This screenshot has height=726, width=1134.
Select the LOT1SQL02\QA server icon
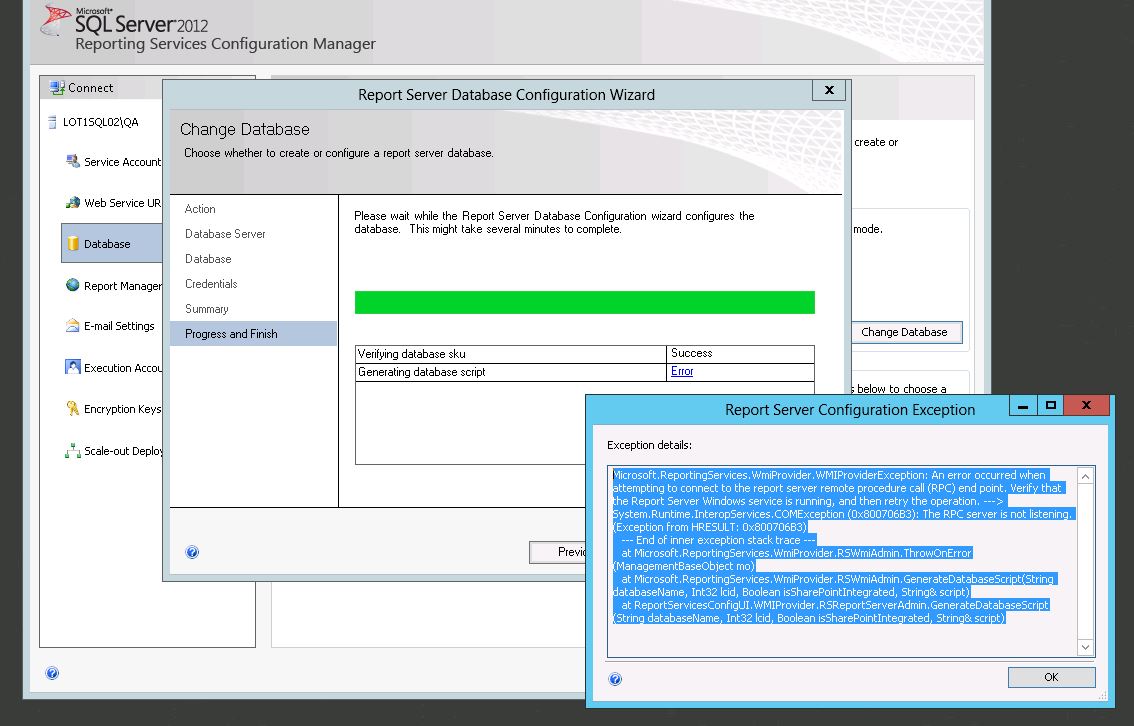(x=52, y=122)
